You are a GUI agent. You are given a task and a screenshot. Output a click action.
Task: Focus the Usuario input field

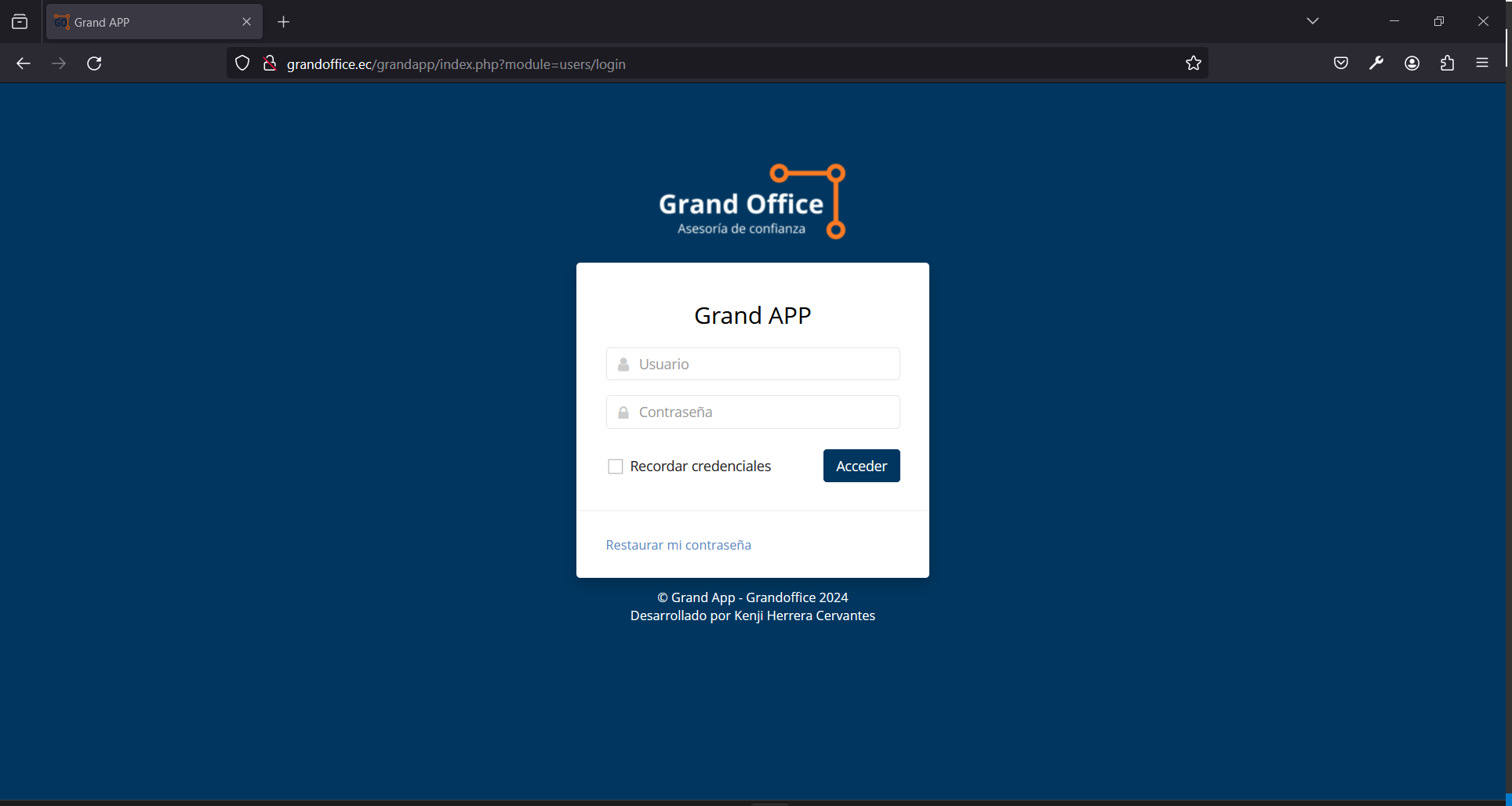click(x=753, y=364)
